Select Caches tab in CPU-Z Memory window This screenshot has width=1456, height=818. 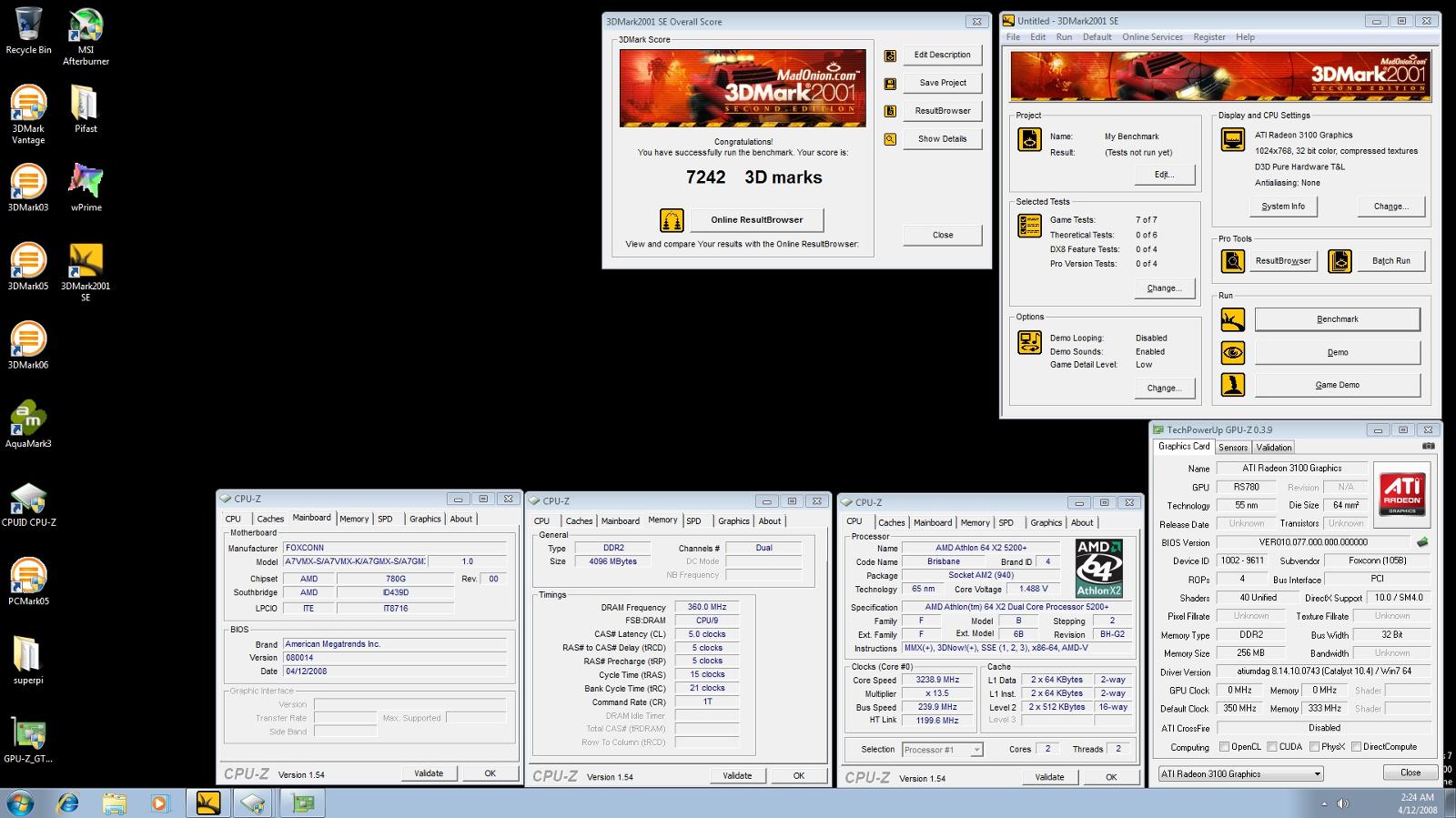[579, 521]
